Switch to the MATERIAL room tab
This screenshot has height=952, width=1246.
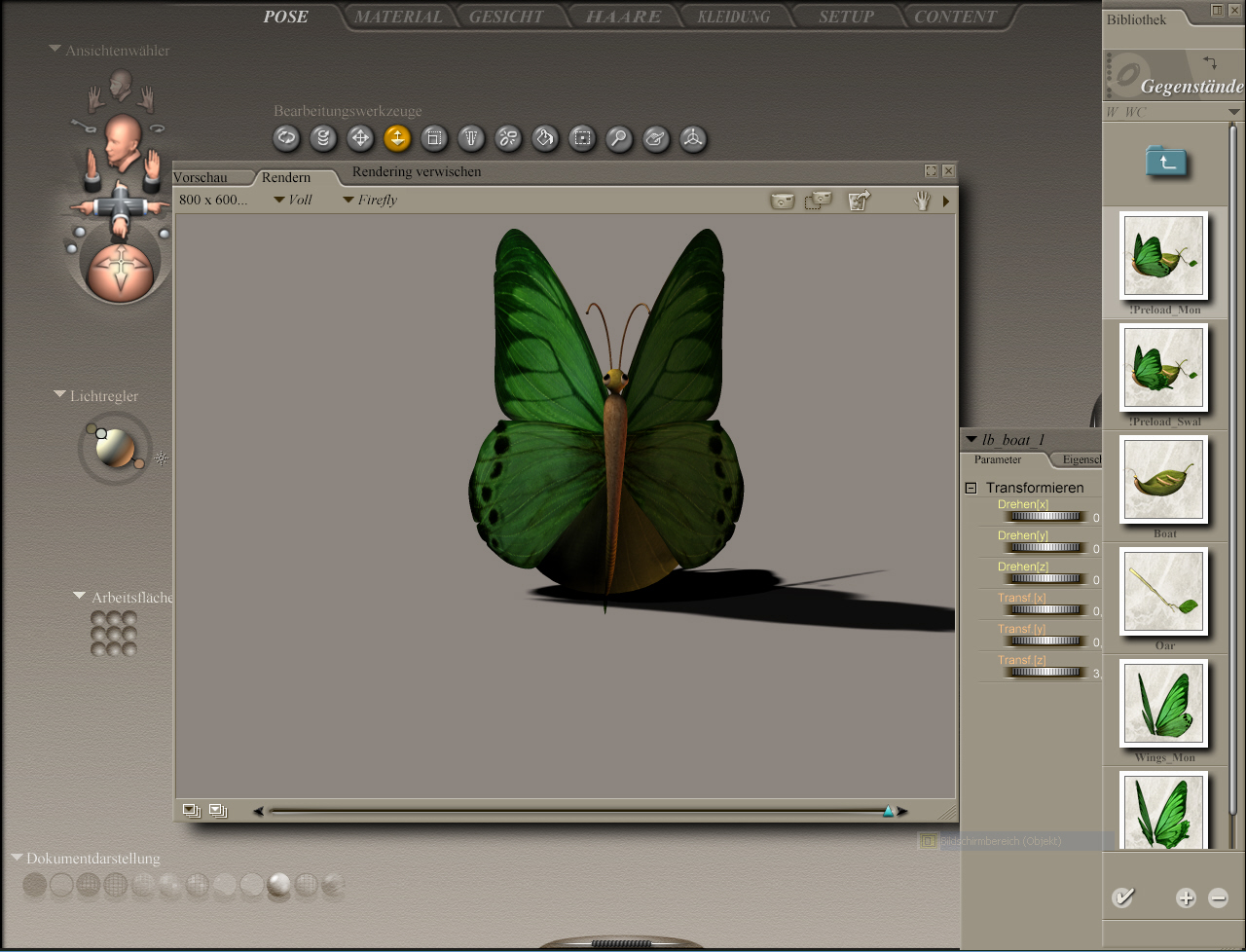[397, 17]
